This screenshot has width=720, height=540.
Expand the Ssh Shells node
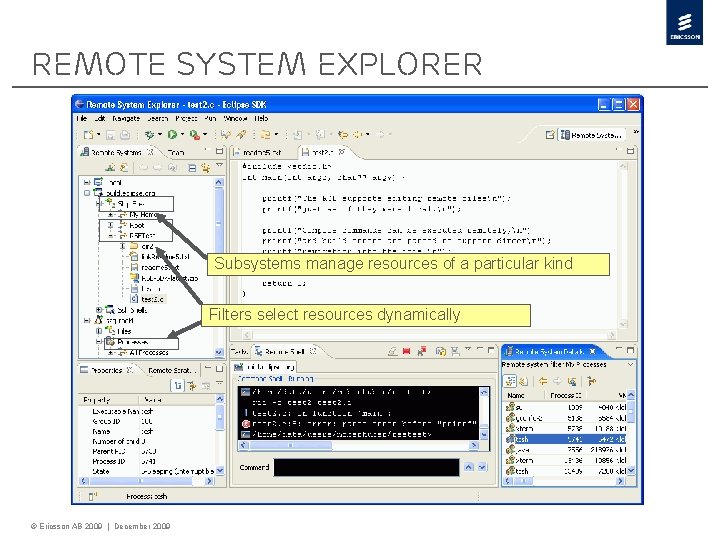click(x=99, y=310)
